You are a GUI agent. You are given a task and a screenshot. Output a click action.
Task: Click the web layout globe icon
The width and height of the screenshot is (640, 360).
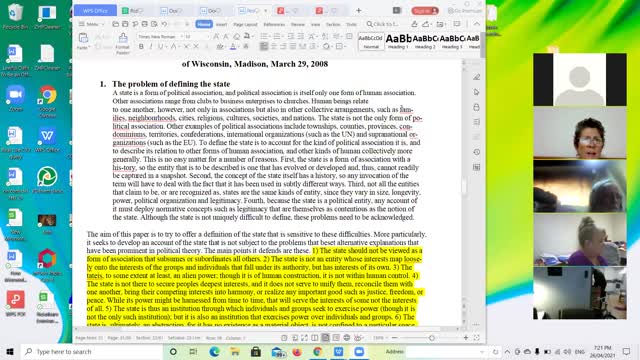347,338
